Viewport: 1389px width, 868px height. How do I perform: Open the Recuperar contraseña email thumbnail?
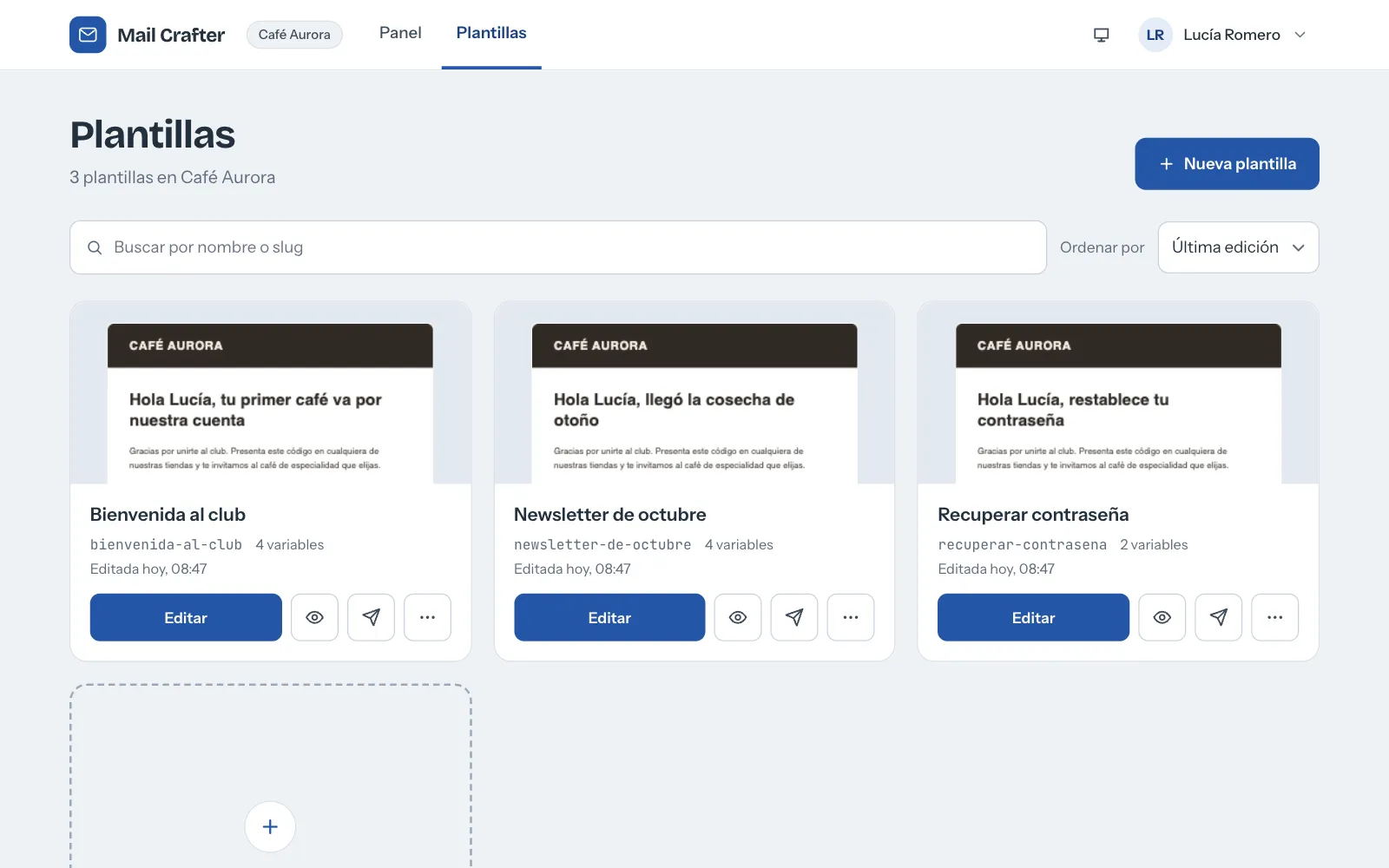[1118, 392]
